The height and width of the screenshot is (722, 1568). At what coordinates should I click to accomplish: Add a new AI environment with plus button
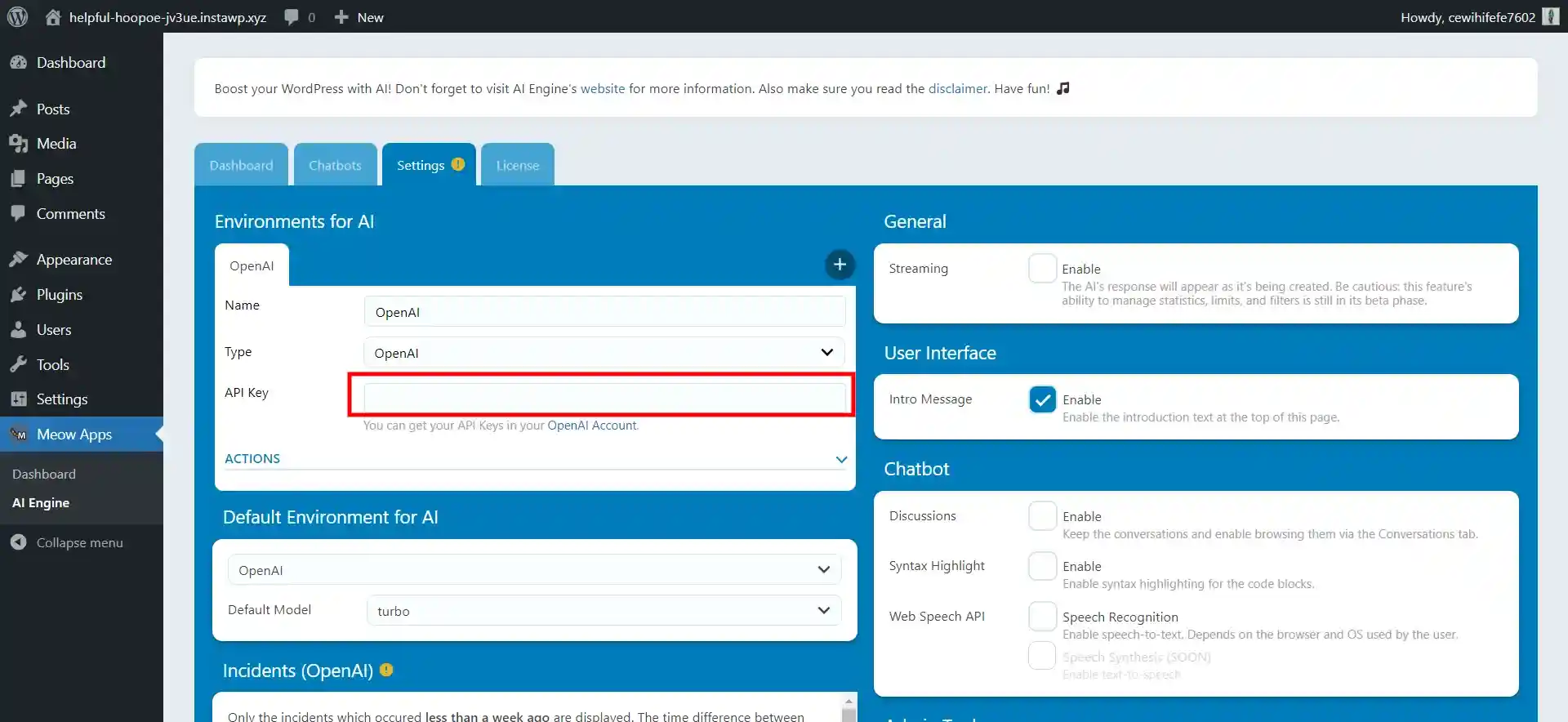[840, 265]
